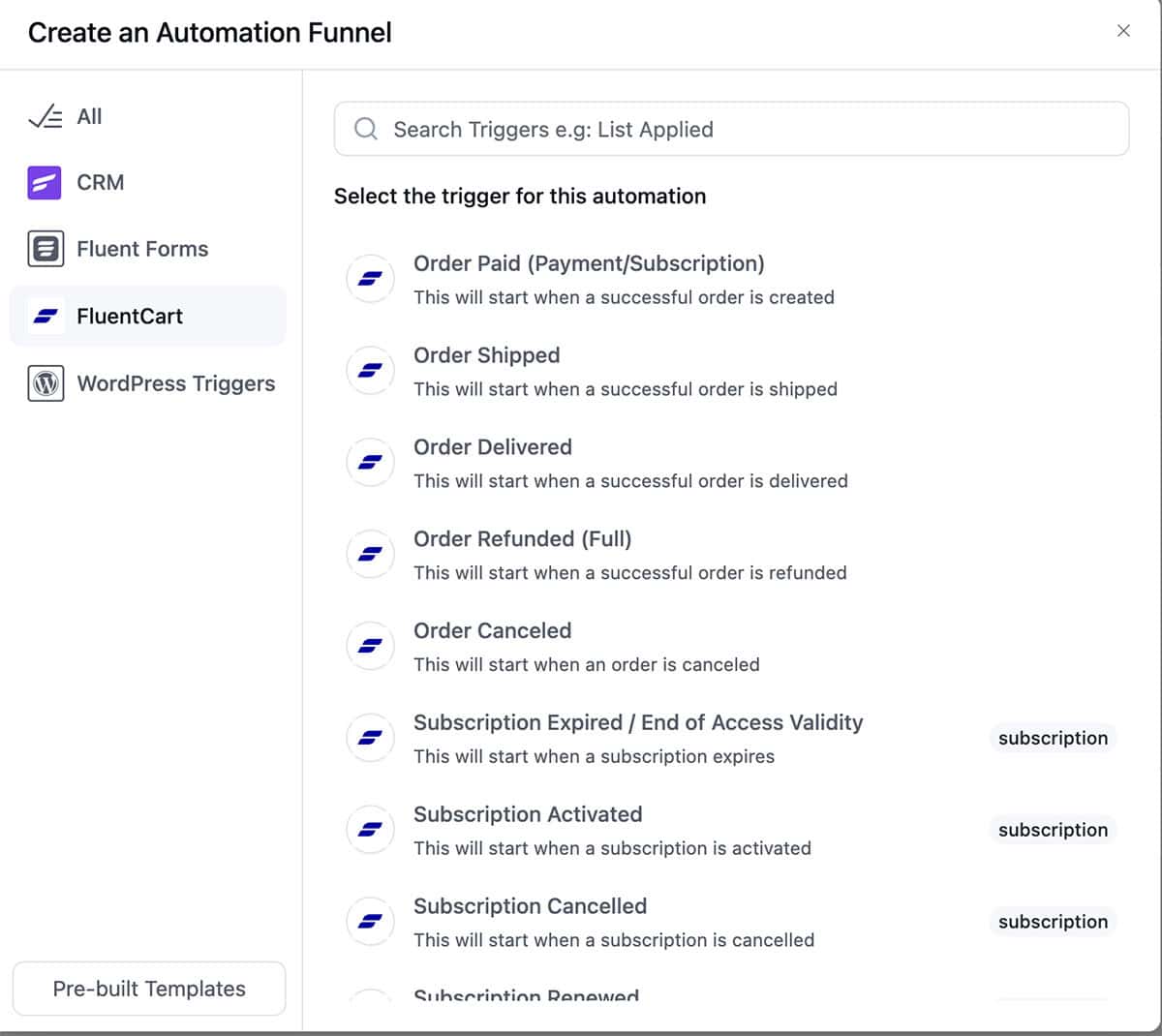Image resolution: width=1162 pixels, height=1036 pixels.
Task: Click the Subscription Activated trigger icon
Action: click(x=370, y=830)
